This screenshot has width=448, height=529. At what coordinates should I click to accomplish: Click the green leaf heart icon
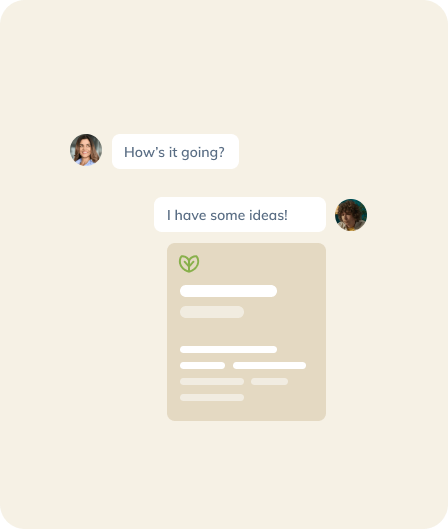pyautogui.click(x=189, y=263)
